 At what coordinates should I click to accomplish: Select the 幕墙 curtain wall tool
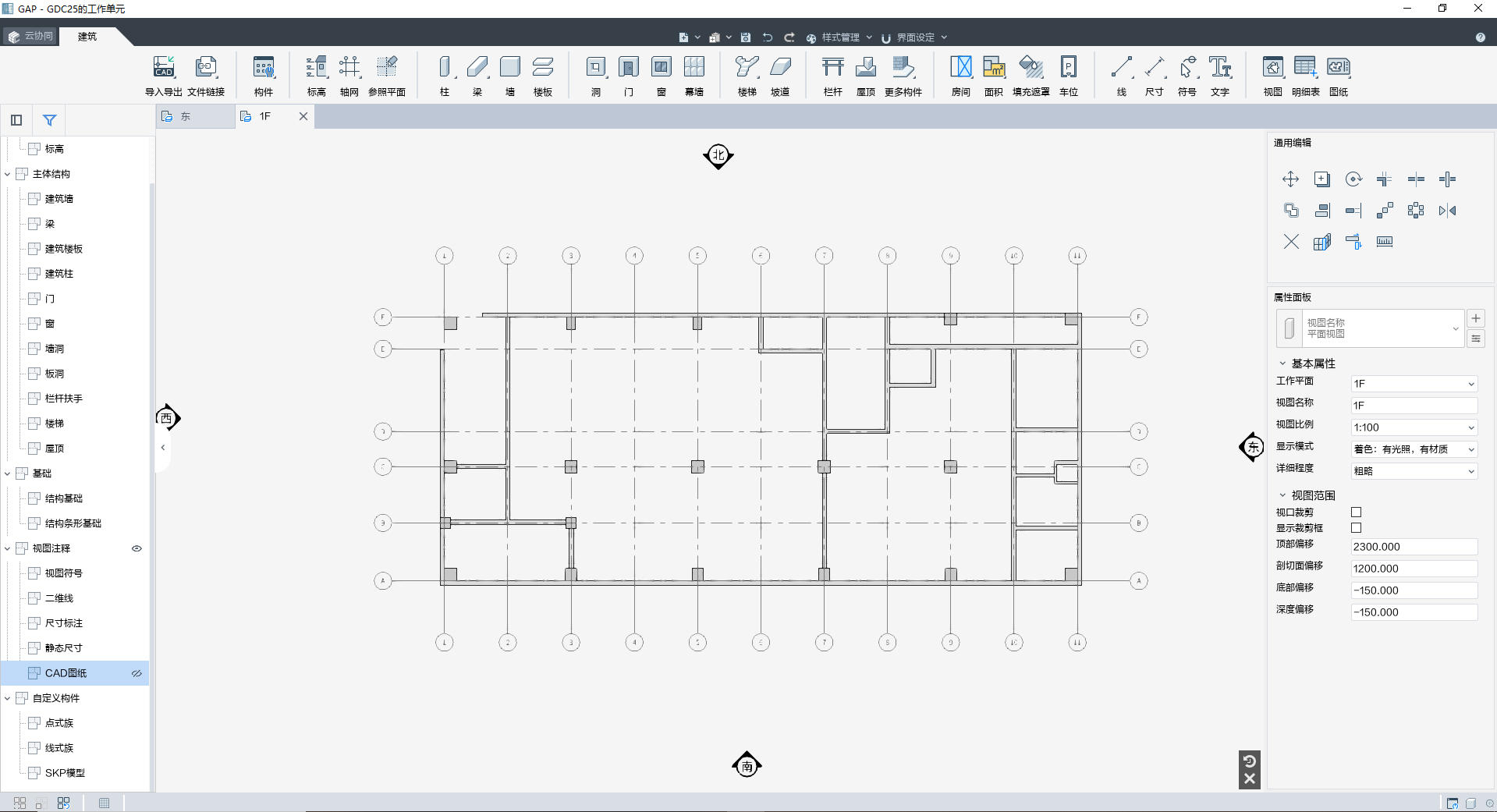pos(694,76)
